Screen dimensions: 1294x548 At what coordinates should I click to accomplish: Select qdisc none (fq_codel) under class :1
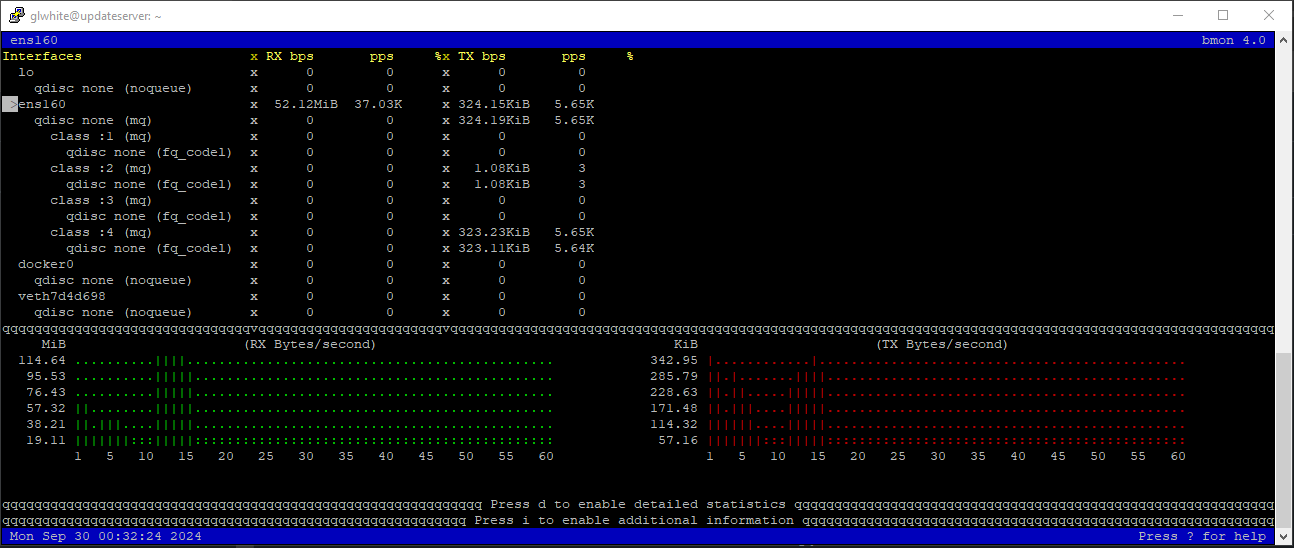(298, 152)
